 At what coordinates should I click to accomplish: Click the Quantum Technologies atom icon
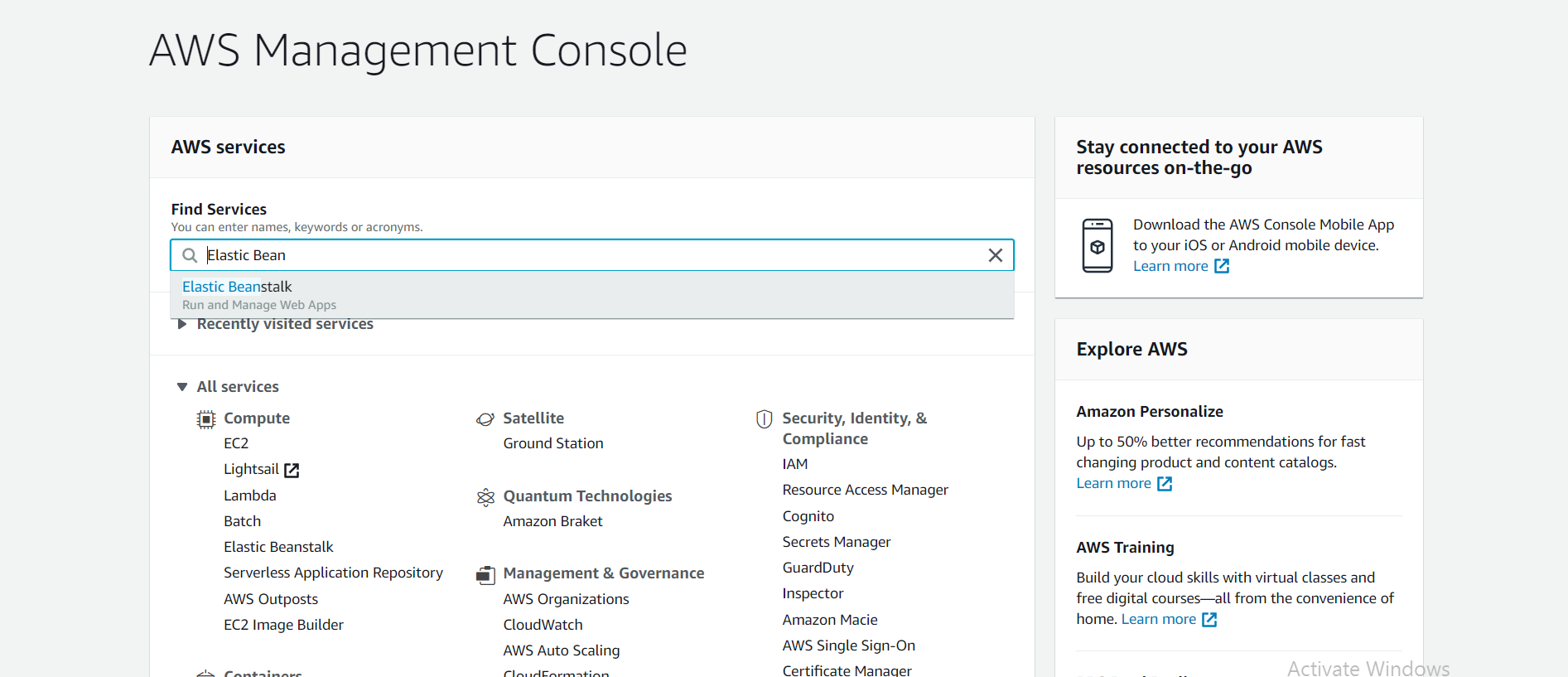[485, 497]
